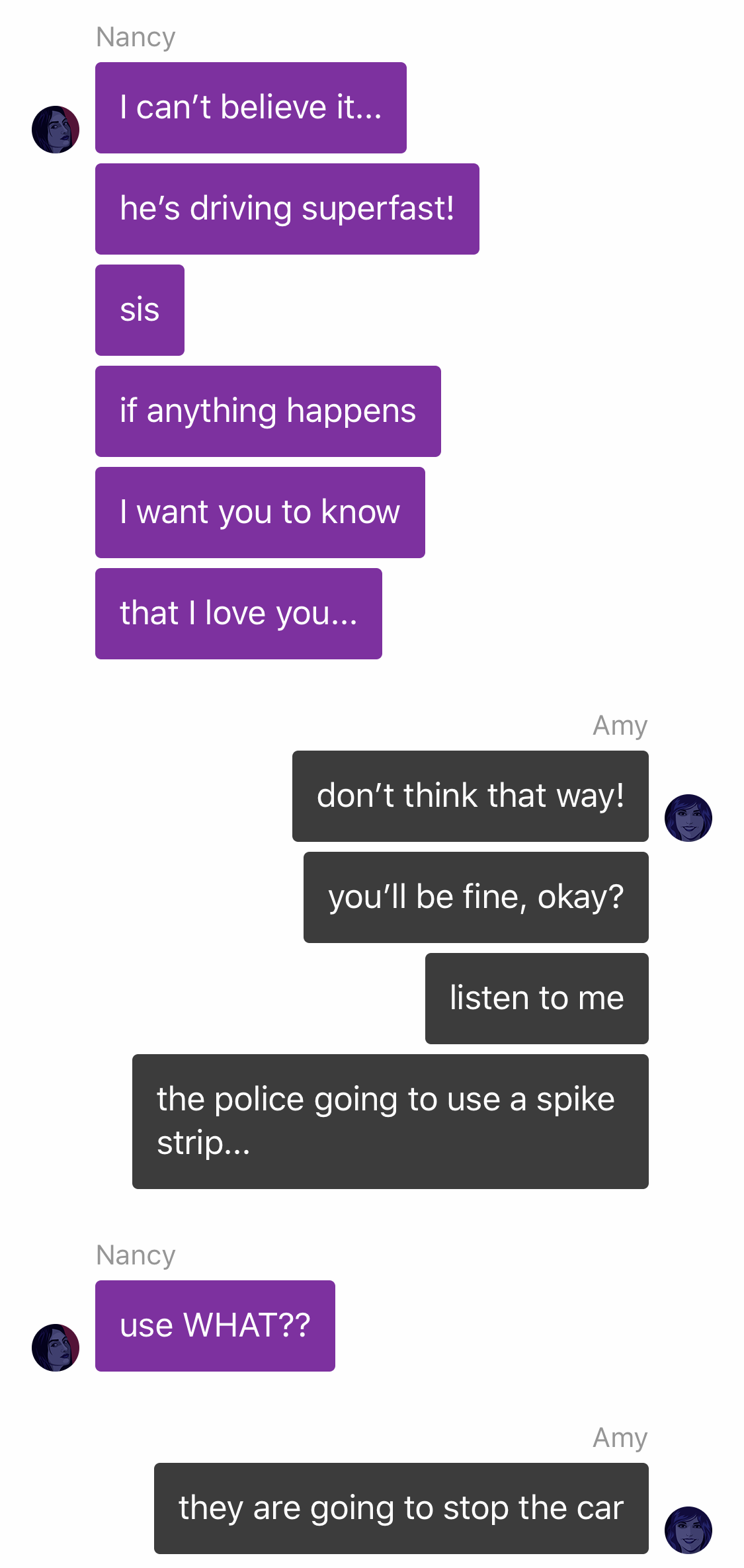
Task: Tap the 'you'll be fine, okay?' bubble
Action: coord(476,897)
